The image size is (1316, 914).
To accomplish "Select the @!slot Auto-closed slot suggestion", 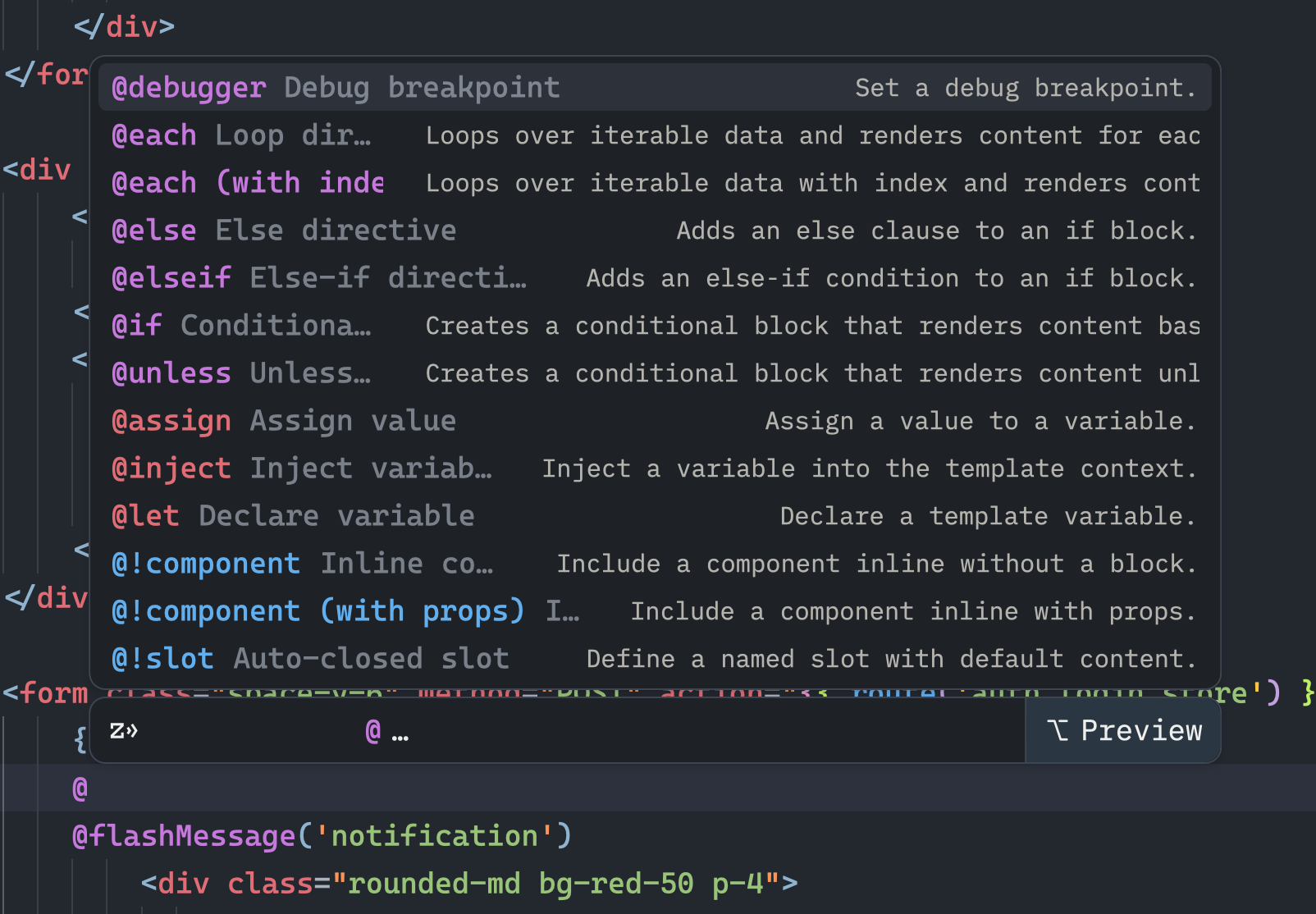I will 655,658.
